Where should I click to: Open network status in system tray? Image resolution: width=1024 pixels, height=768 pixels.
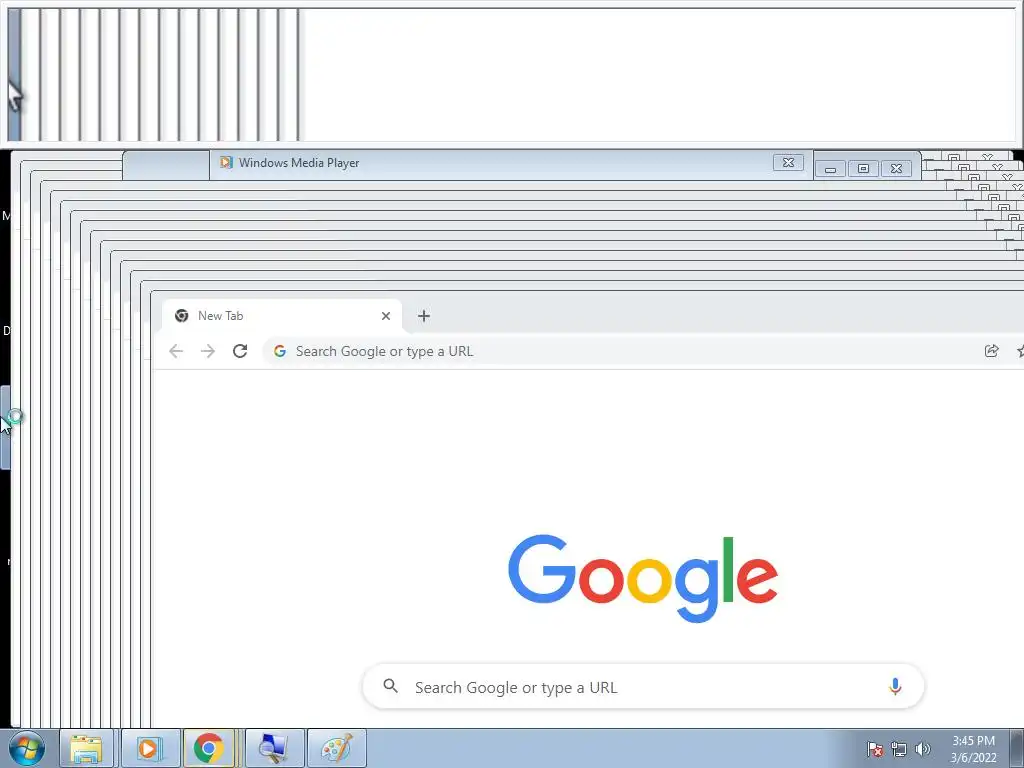tap(899, 749)
